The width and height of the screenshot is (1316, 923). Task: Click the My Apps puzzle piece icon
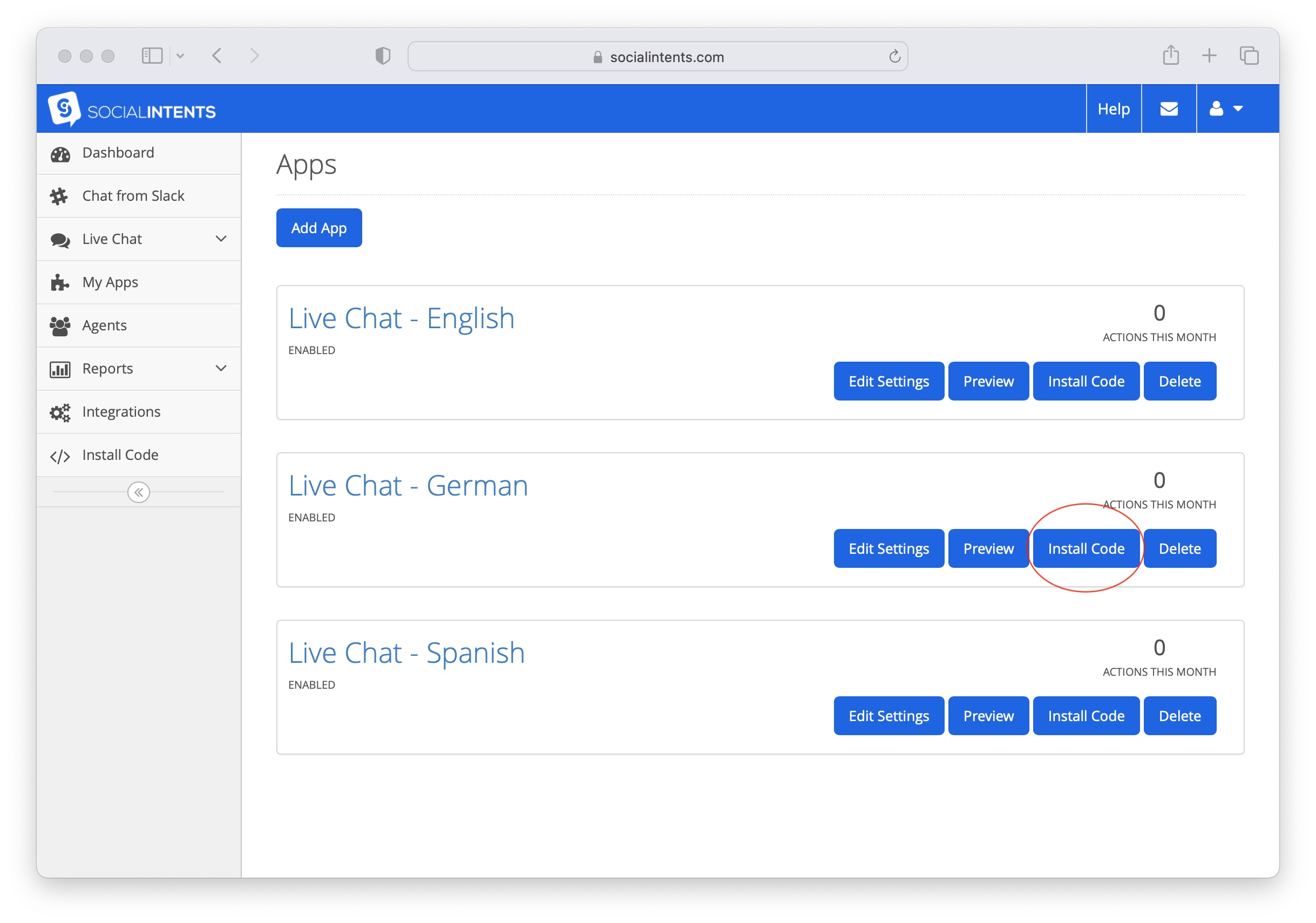(x=59, y=283)
